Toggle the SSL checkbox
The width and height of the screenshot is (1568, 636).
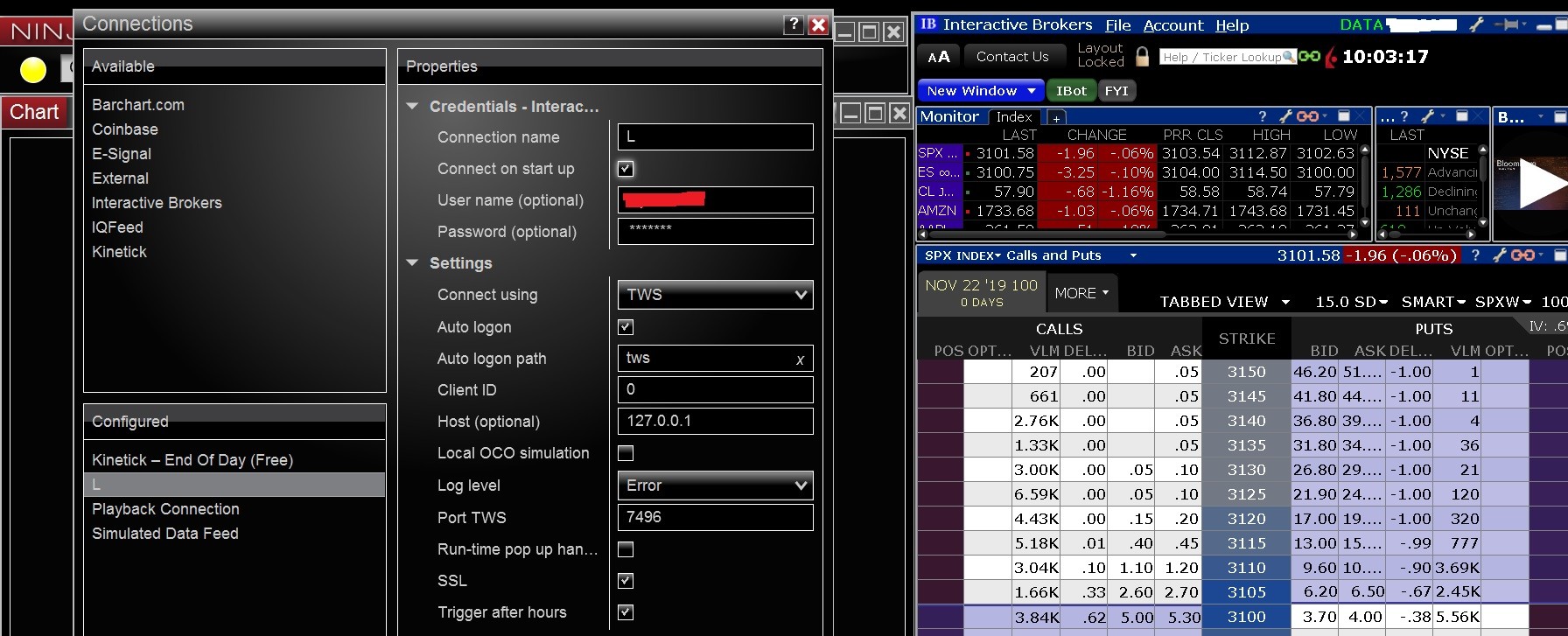[x=626, y=581]
